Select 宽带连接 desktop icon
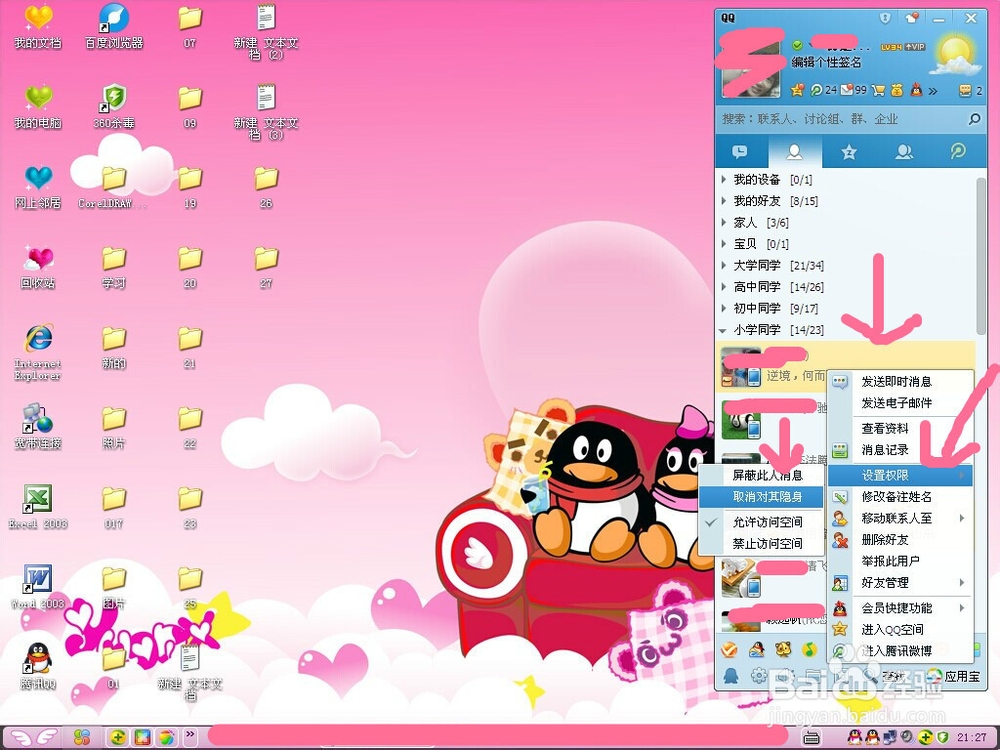Image resolution: width=1000 pixels, height=750 pixels. [x=38, y=426]
